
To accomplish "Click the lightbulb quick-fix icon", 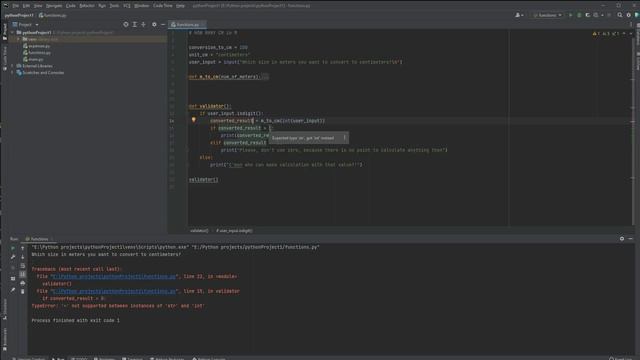I will click(193, 120).
